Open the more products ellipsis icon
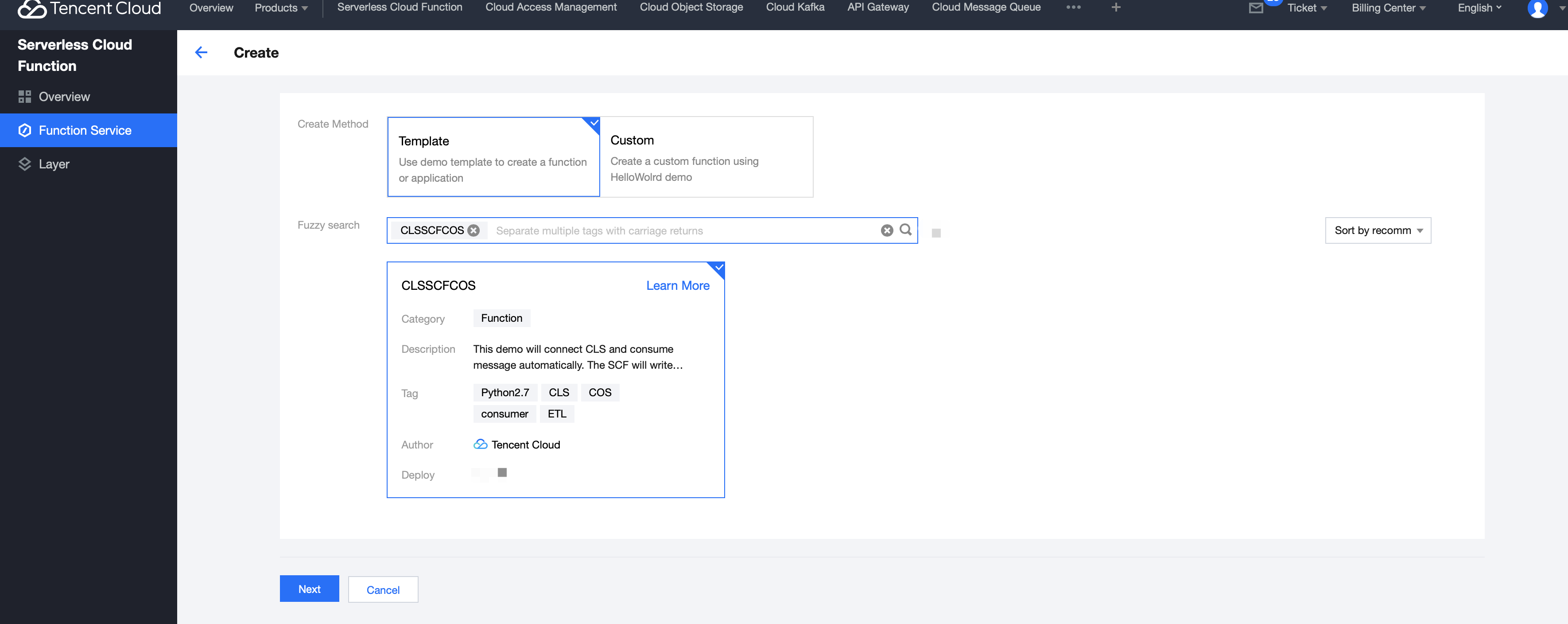1568x624 pixels. 1074,7
